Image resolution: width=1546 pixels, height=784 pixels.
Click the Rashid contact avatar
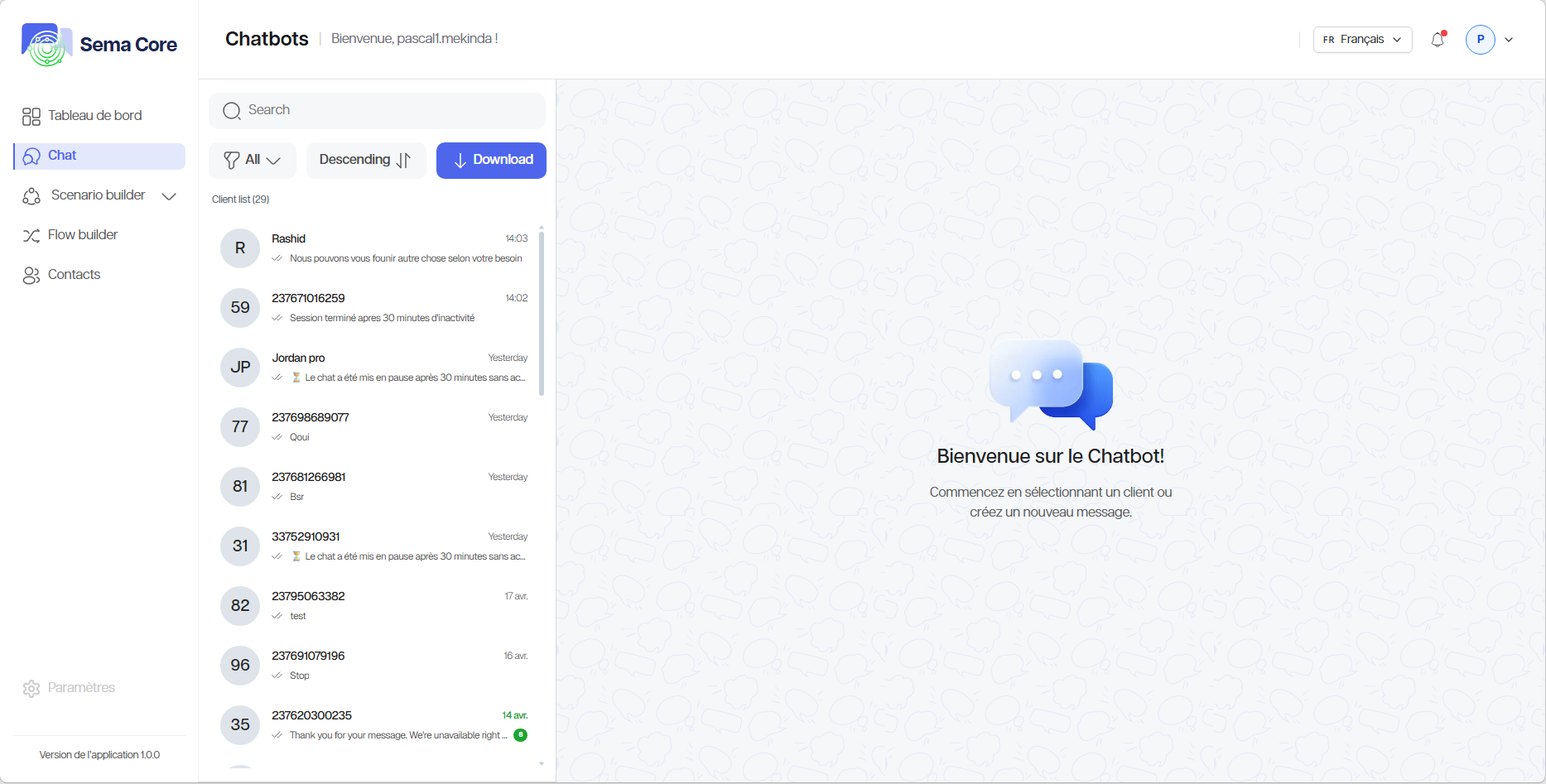coord(240,248)
